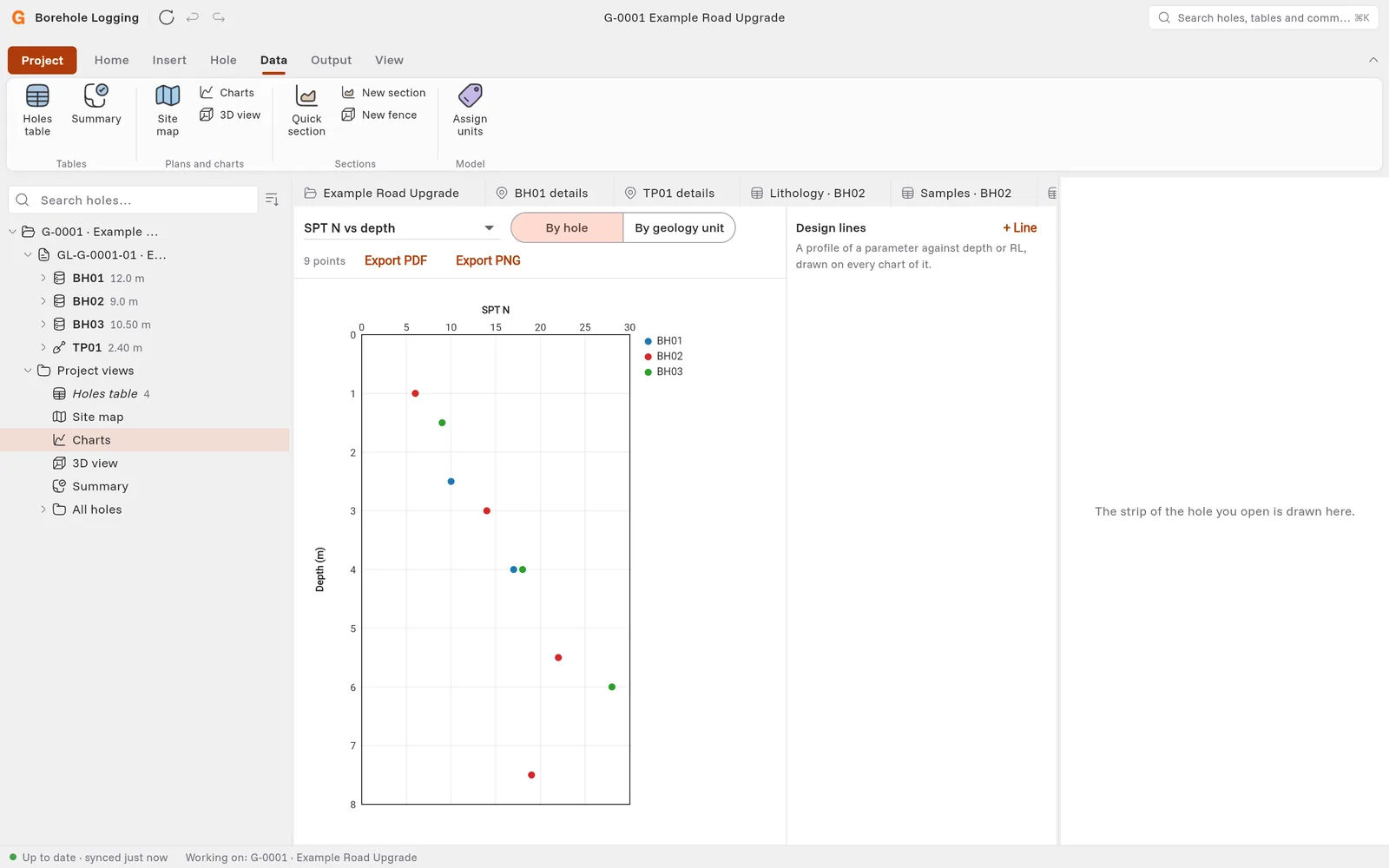
Task: Click the global search holes and commands box
Action: (x=1263, y=17)
